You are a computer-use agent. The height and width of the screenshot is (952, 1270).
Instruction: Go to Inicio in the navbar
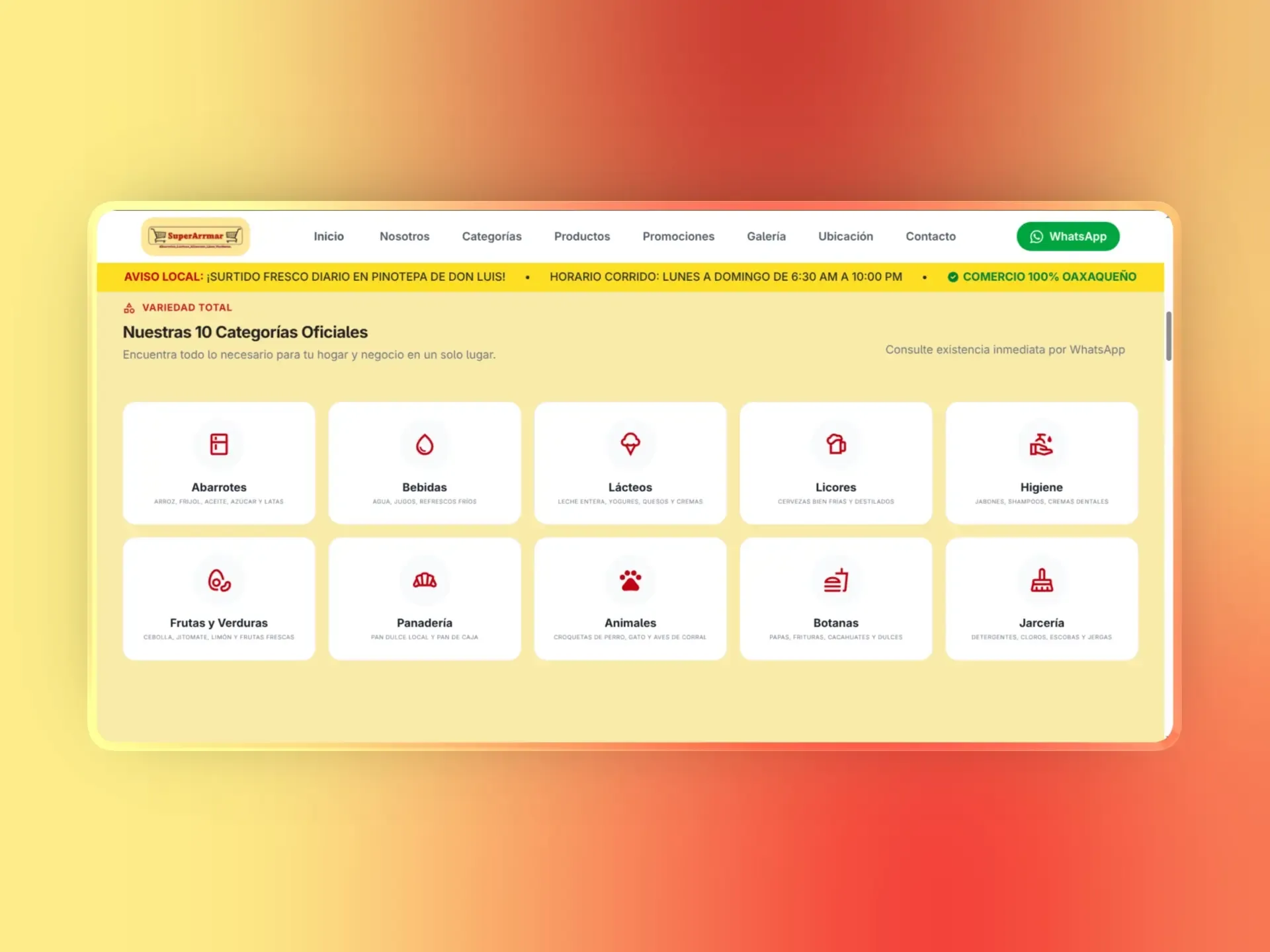329,236
